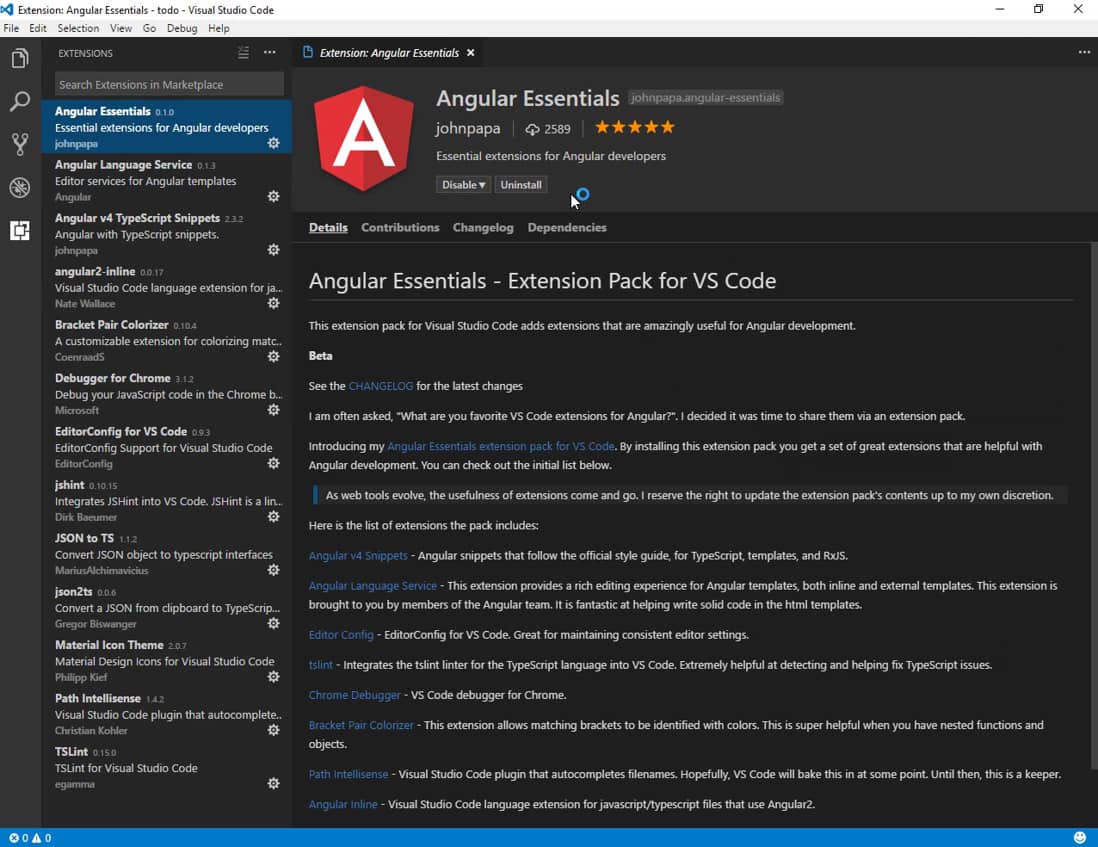This screenshot has width=1098, height=847.
Task: Click the Extensions view icon
Action: tap(20, 231)
